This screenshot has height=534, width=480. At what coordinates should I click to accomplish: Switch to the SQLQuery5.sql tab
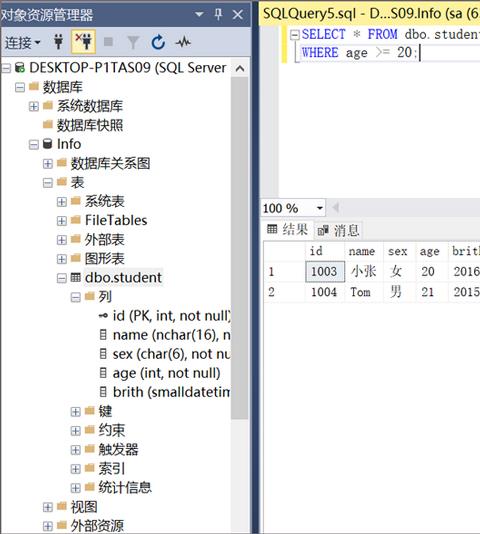click(x=369, y=14)
